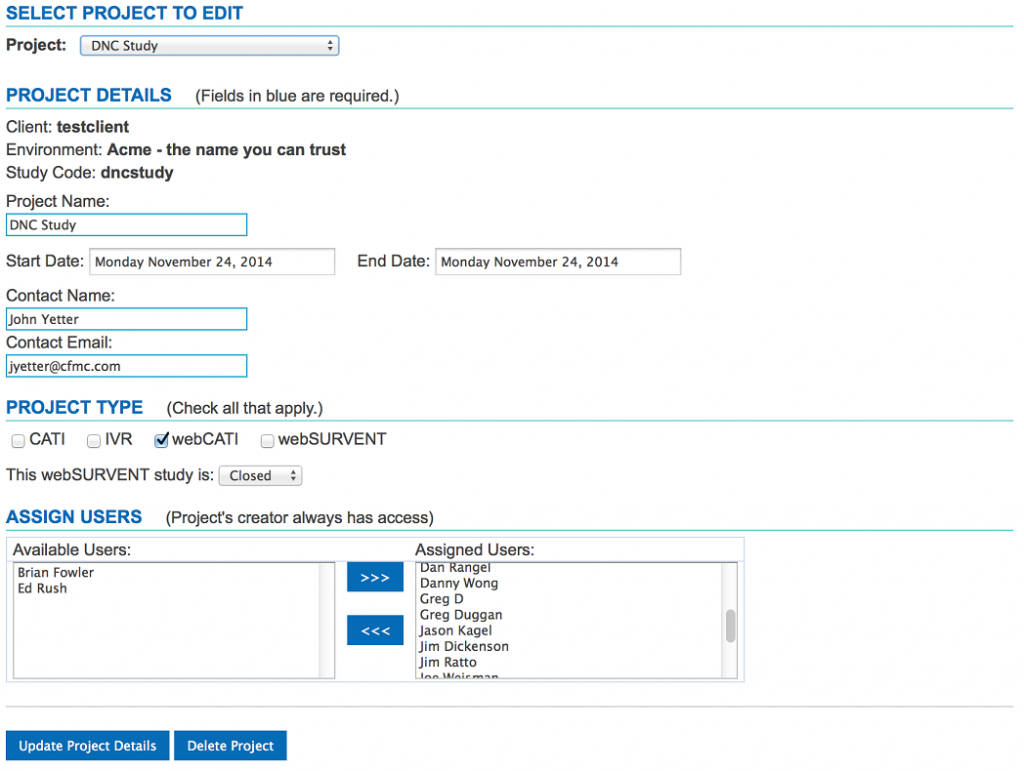Click the Project dropdown stepper arrows

(330, 45)
